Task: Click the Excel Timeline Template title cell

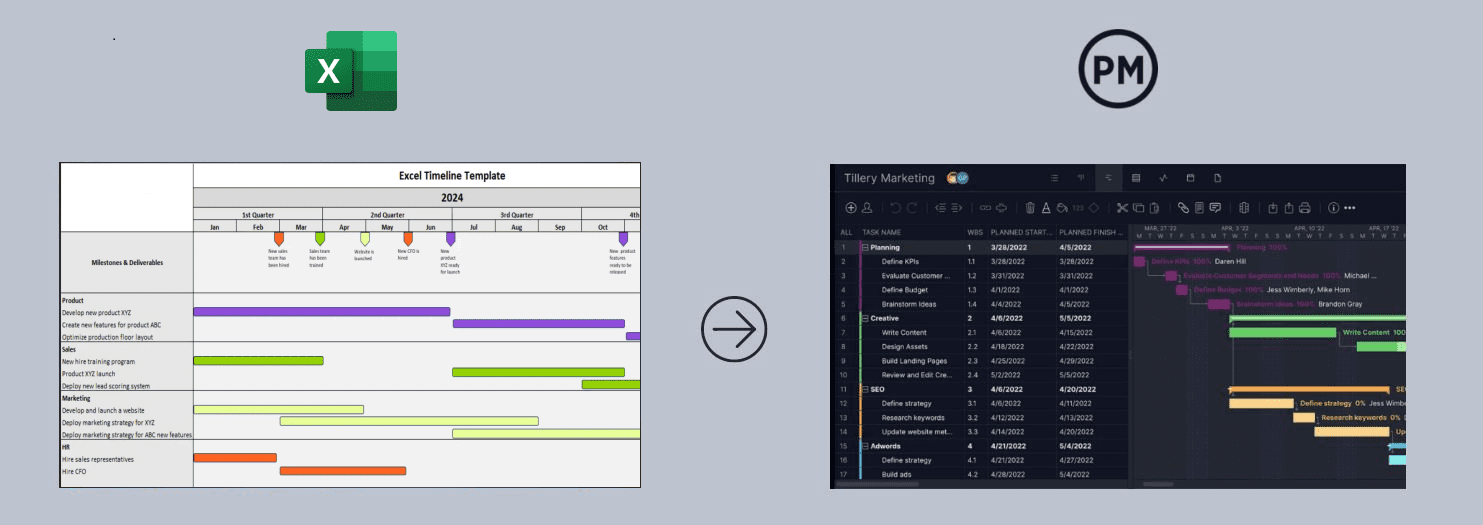Action: 452,175
